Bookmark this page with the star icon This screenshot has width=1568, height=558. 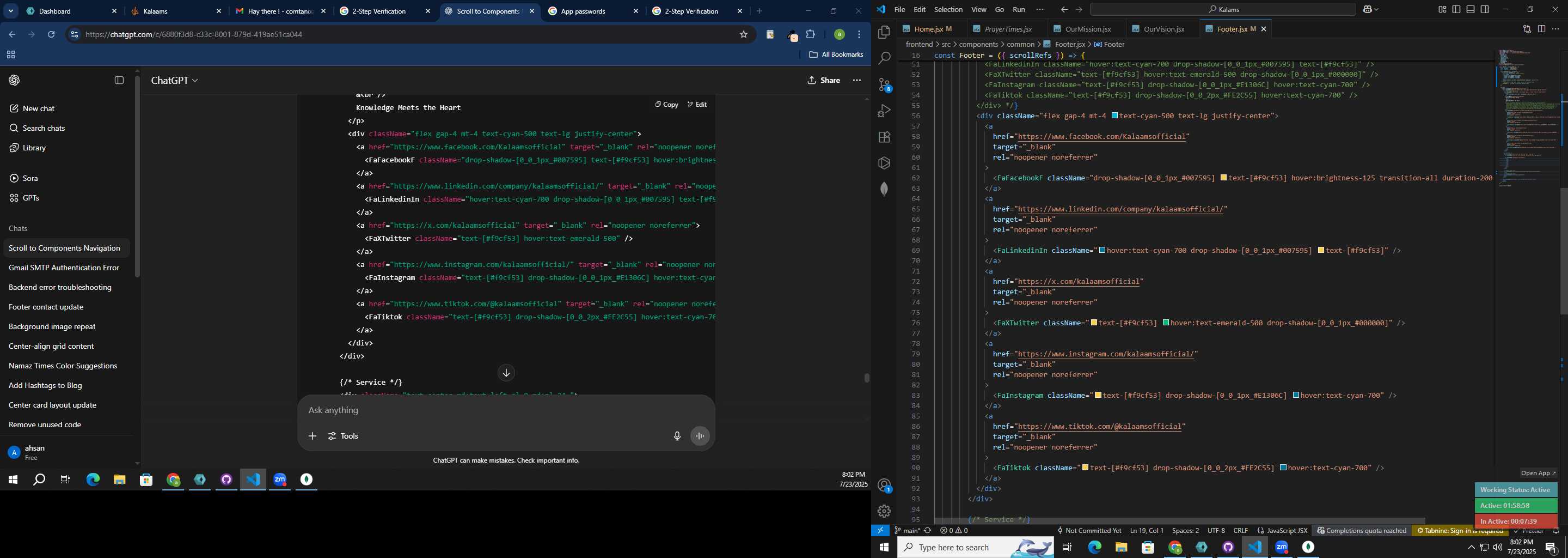click(743, 35)
